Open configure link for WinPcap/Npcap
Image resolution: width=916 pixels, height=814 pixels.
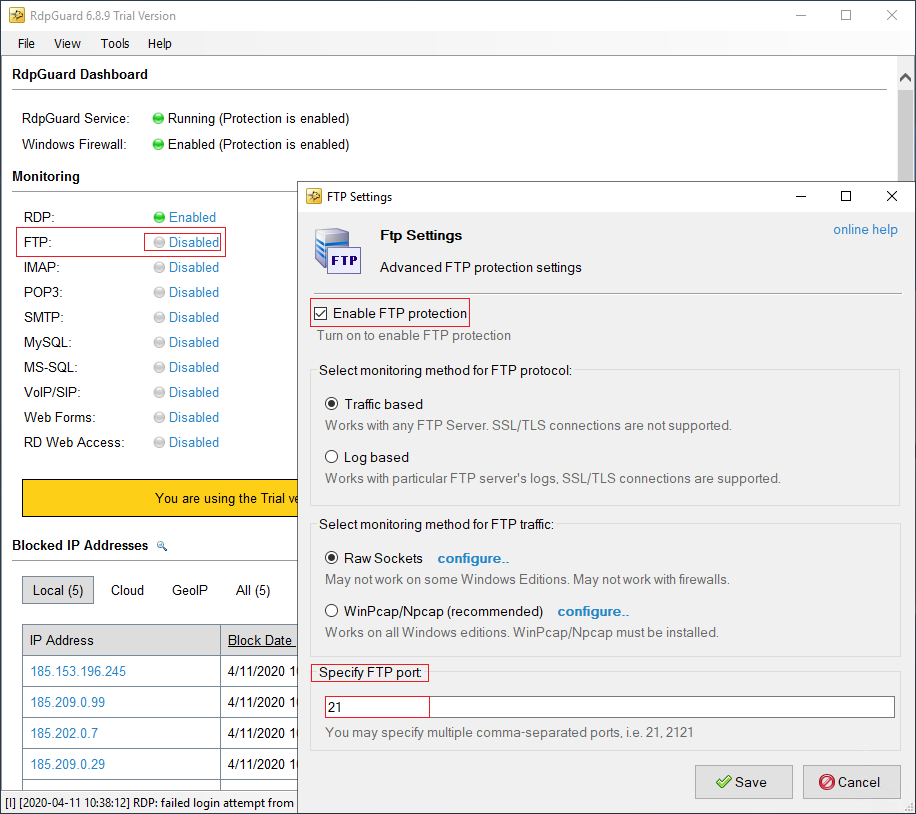594,611
